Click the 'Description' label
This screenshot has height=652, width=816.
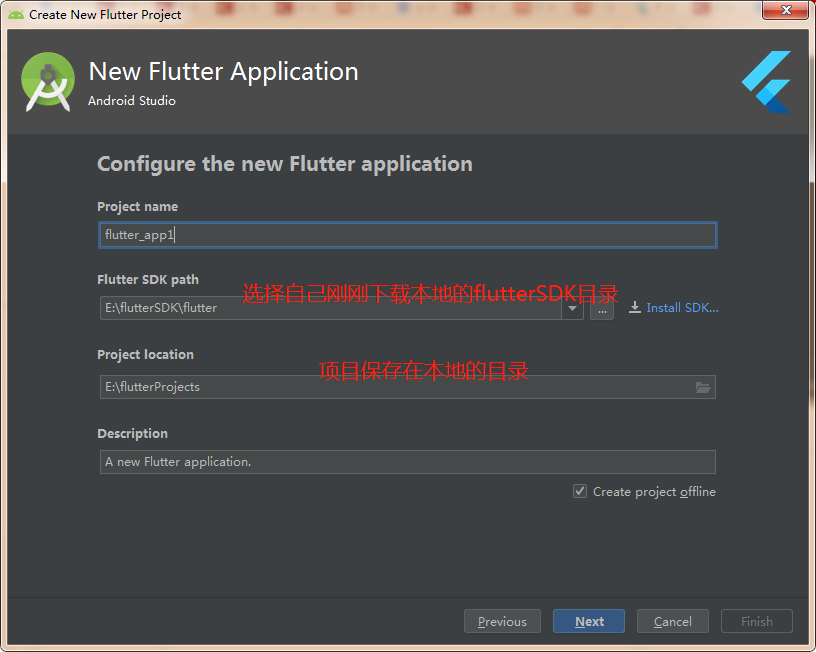132,433
